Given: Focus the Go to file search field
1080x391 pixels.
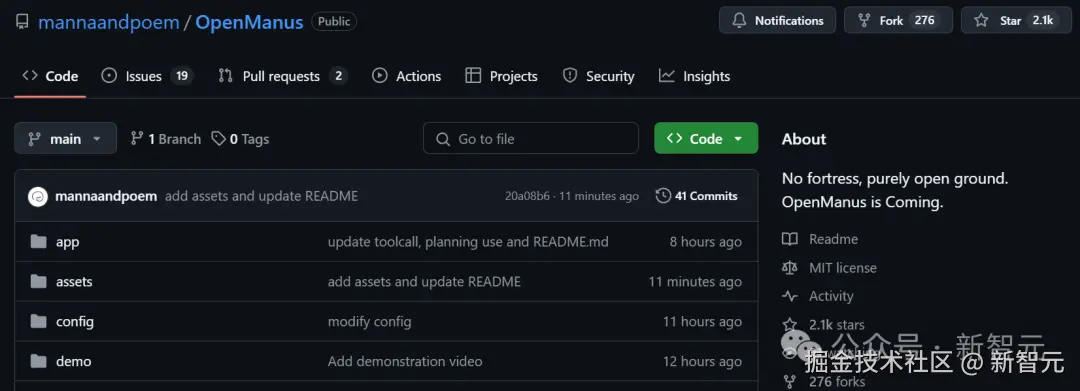Looking at the screenshot, I should [x=530, y=138].
